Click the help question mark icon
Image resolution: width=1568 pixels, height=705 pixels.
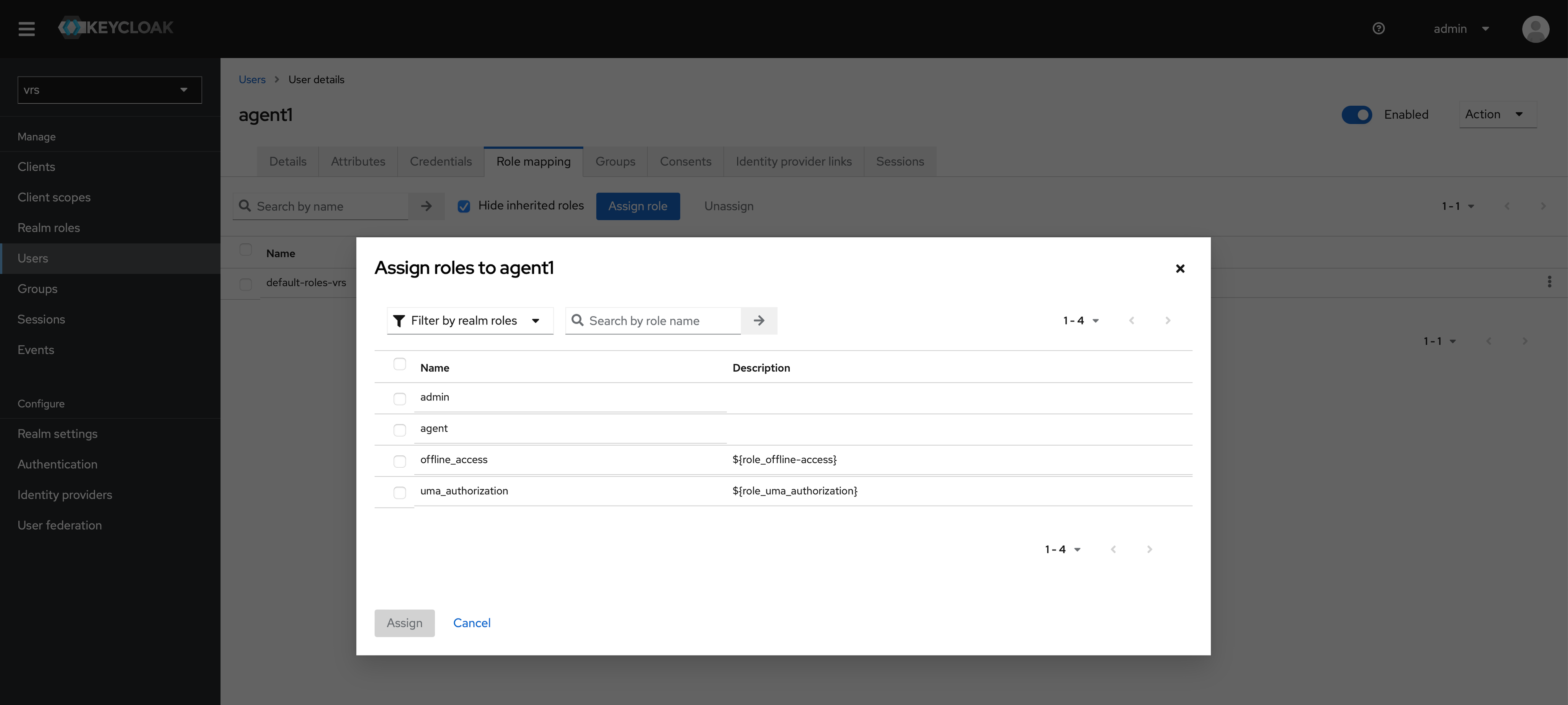(1378, 29)
